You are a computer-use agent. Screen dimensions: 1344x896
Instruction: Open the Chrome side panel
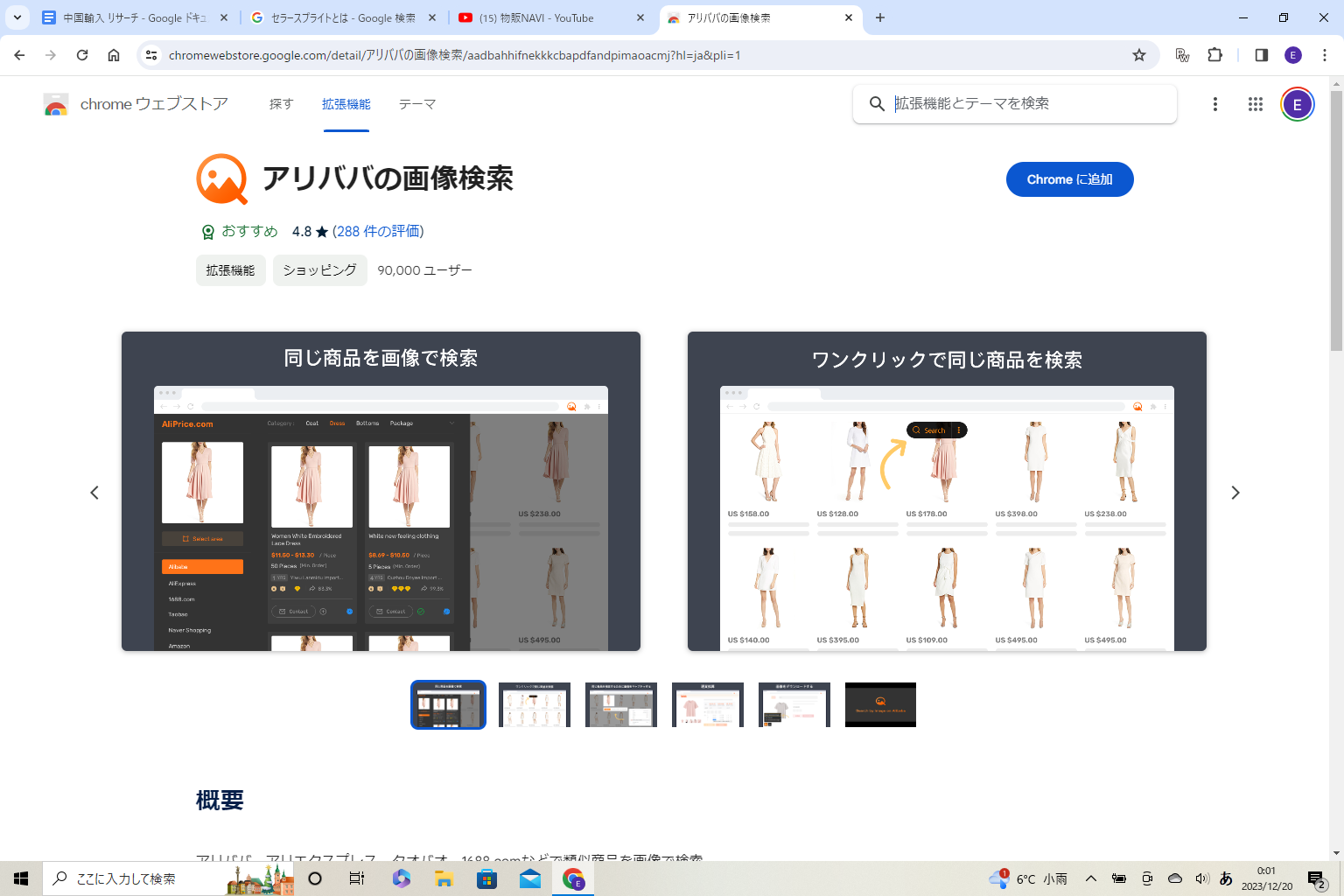(x=1262, y=55)
